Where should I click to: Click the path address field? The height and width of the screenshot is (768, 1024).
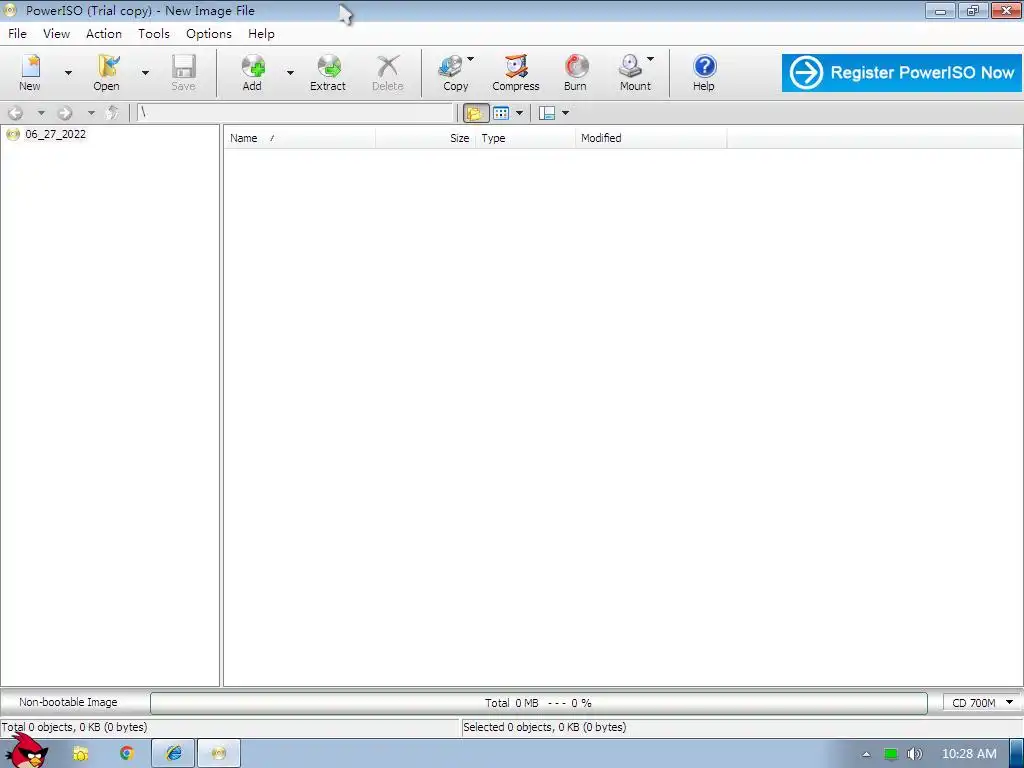coord(295,113)
